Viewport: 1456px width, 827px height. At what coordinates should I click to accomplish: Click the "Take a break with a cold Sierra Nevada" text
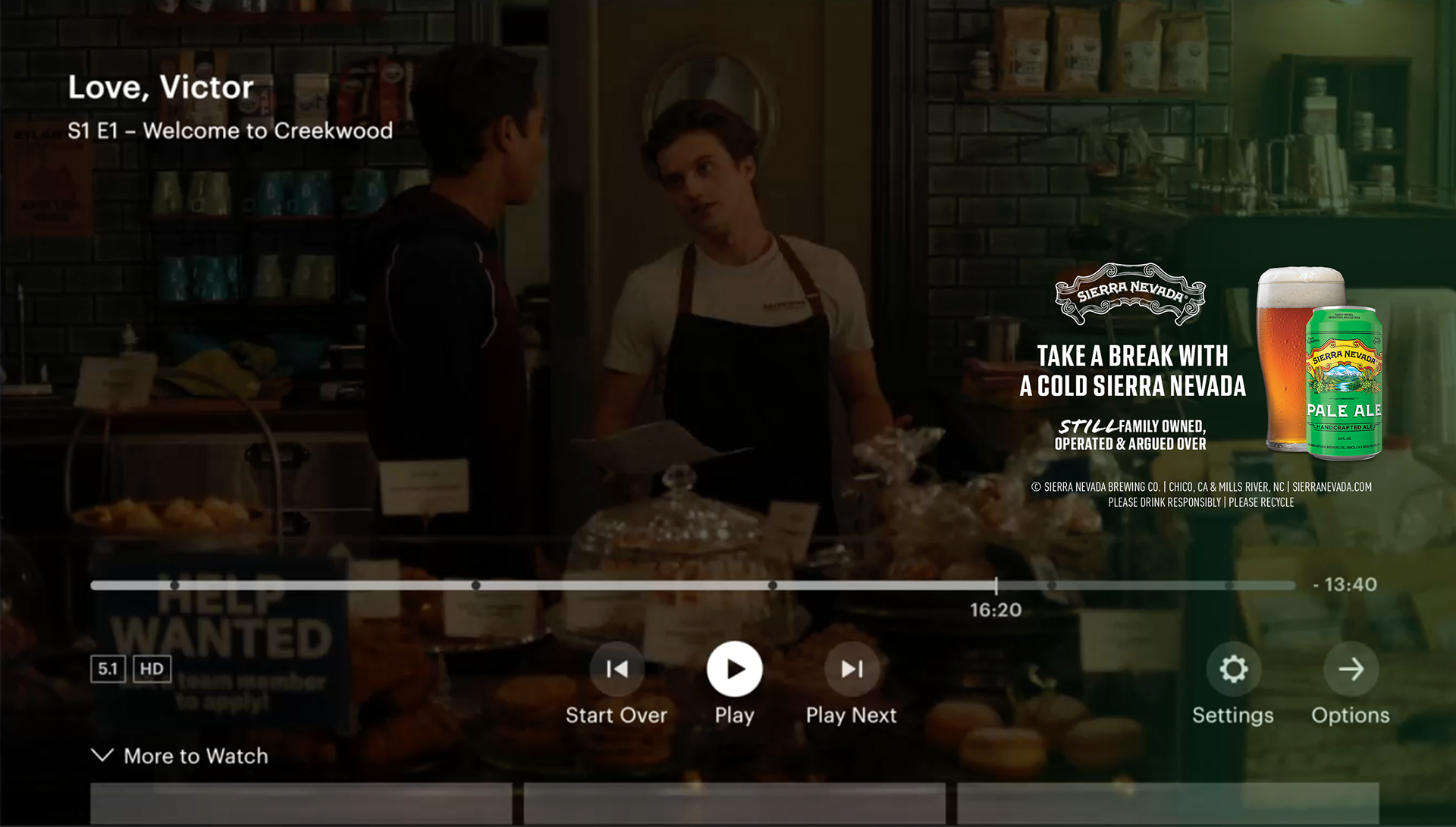[x=1132, y=370]
